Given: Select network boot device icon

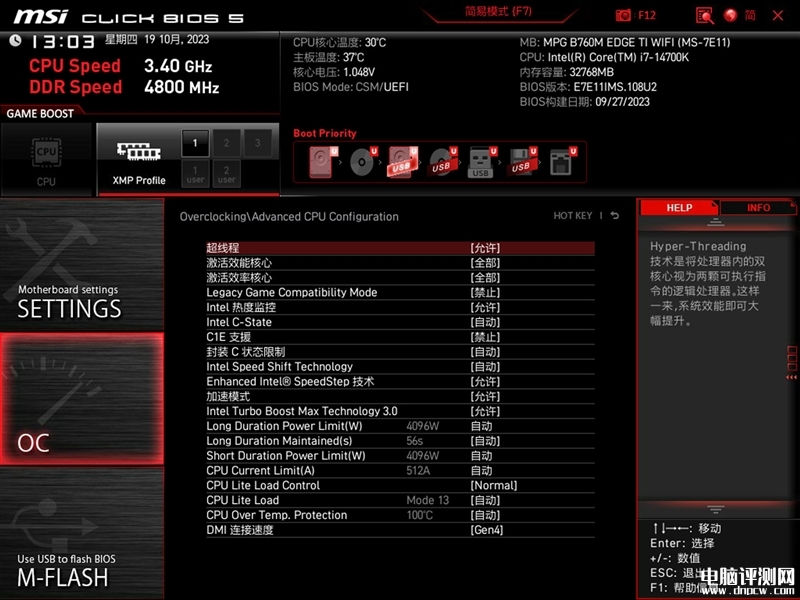Looking at the screenshot, I should 563,162.
